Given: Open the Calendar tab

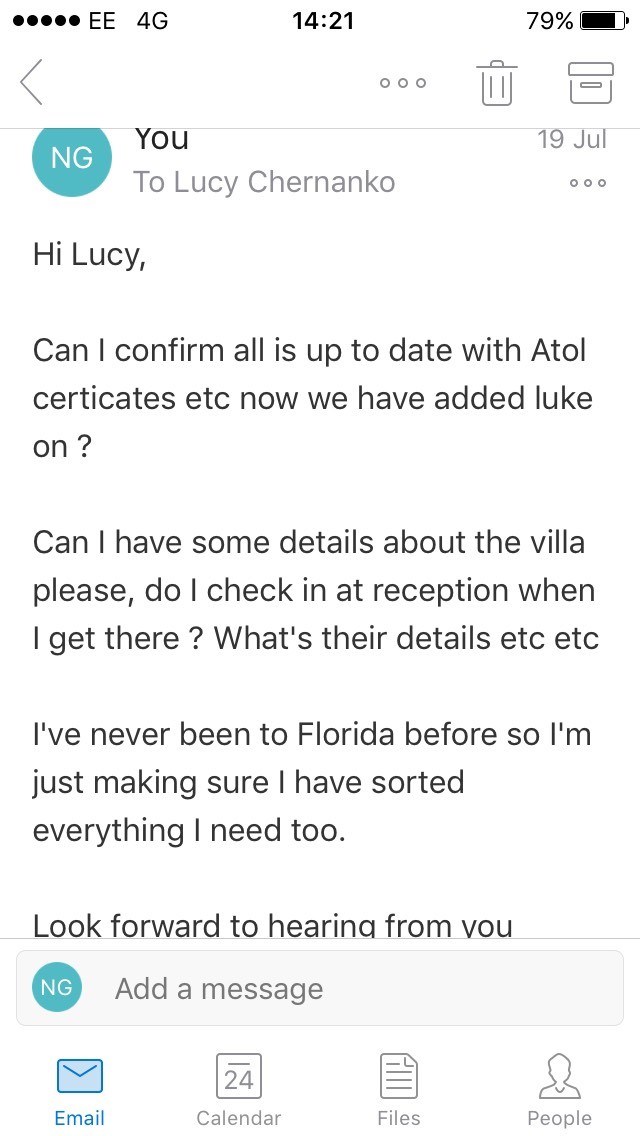Looking at the screenshot, I should click(239, 1090).
